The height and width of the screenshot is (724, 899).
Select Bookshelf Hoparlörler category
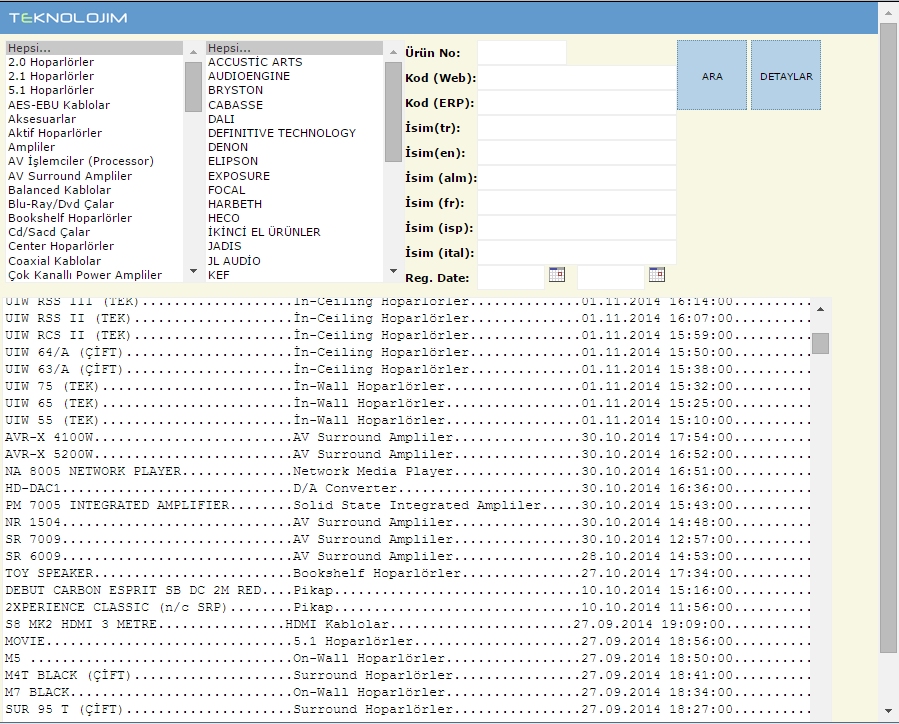95,218
